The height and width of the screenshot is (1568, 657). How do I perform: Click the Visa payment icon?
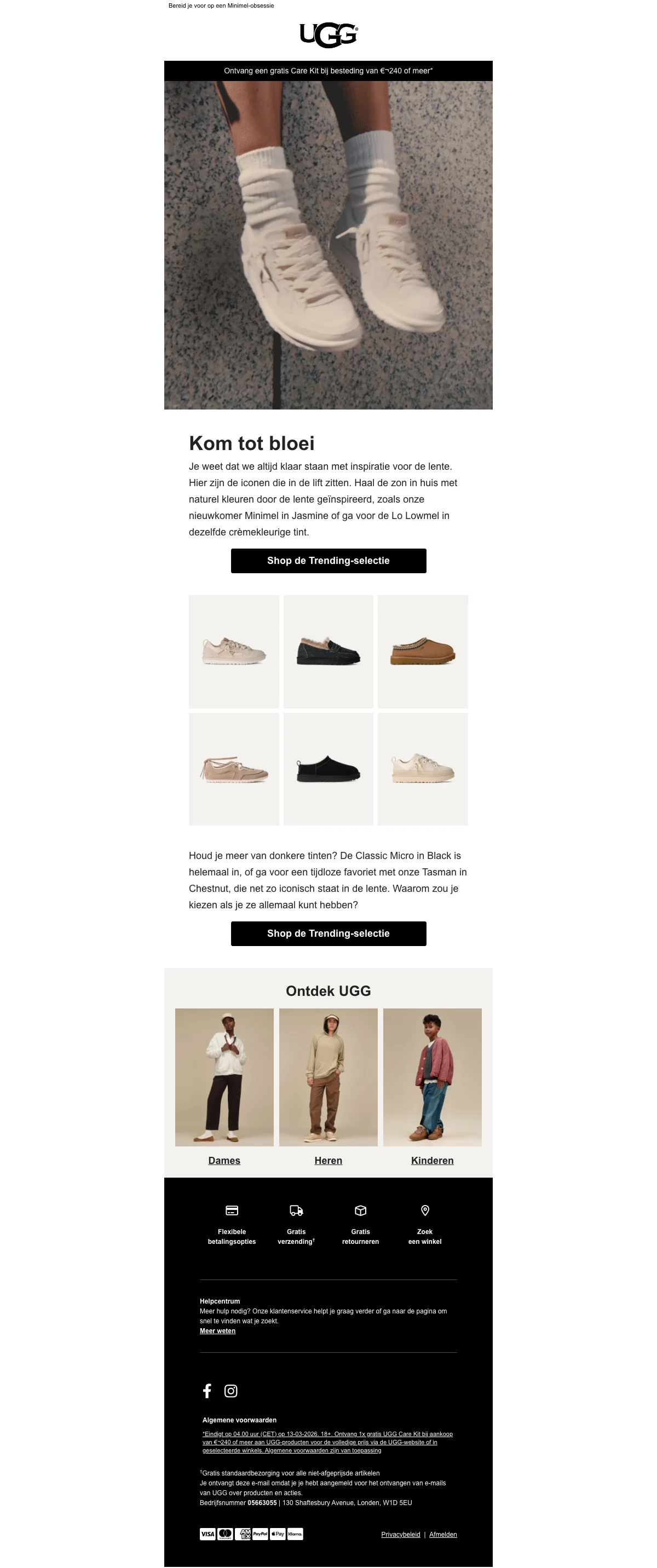(208, 1534)
